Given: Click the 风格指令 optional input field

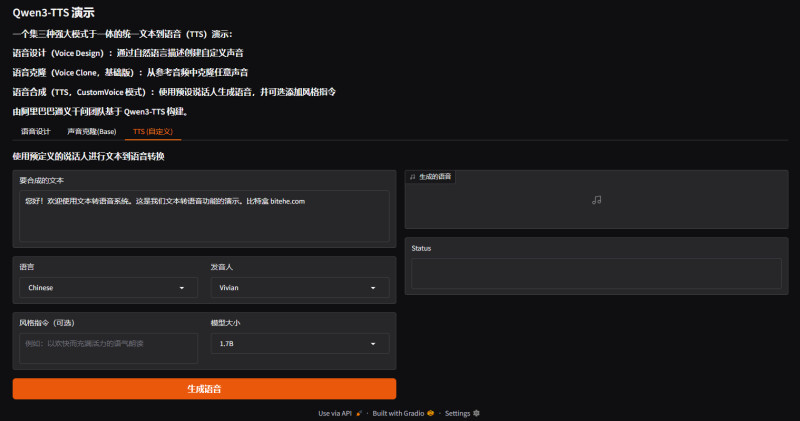Looking at the screenshot, I should click(108, 348).
